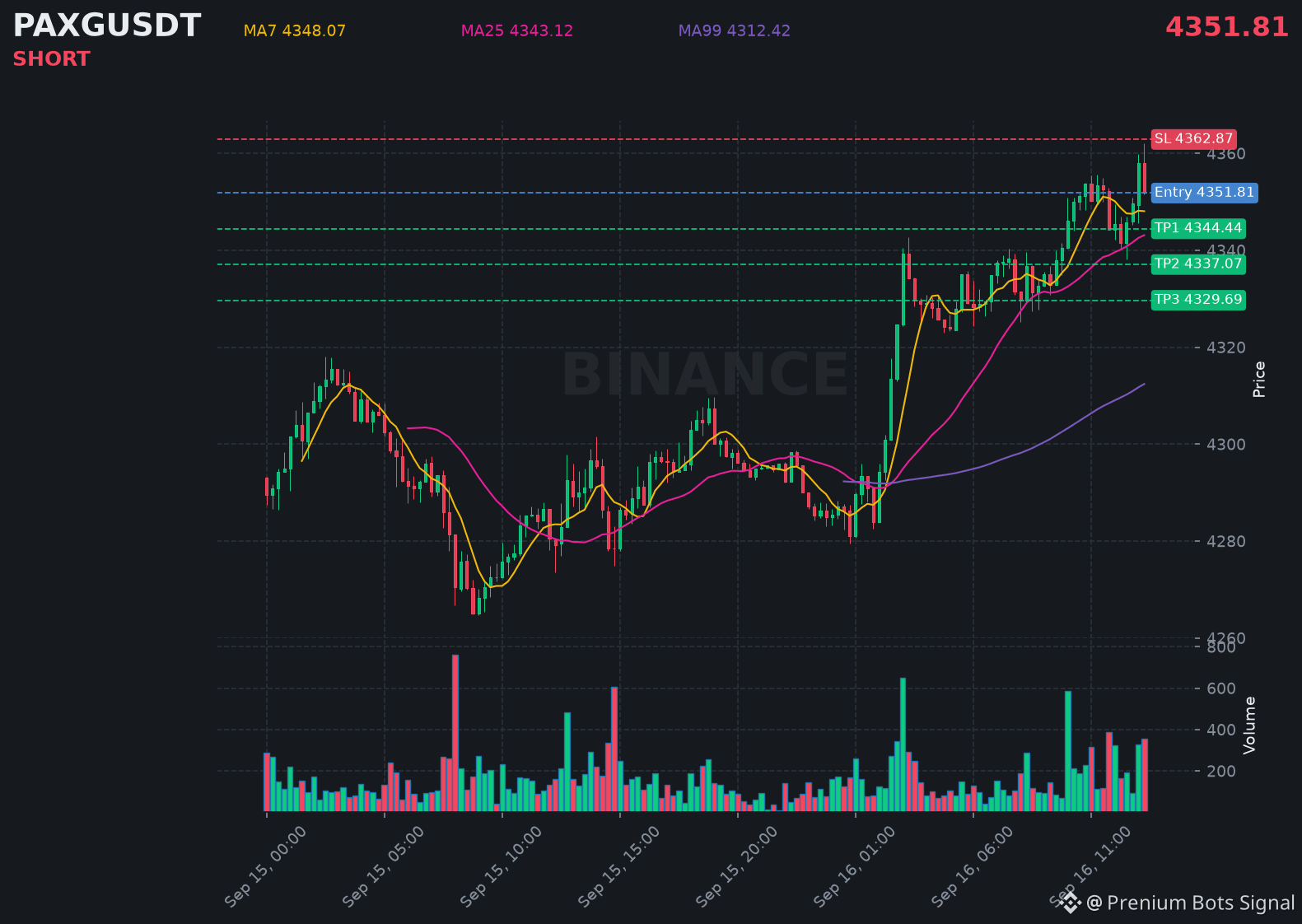Select the TP2 4337.07 target label
The image size is (1302, 924).
1197,264
